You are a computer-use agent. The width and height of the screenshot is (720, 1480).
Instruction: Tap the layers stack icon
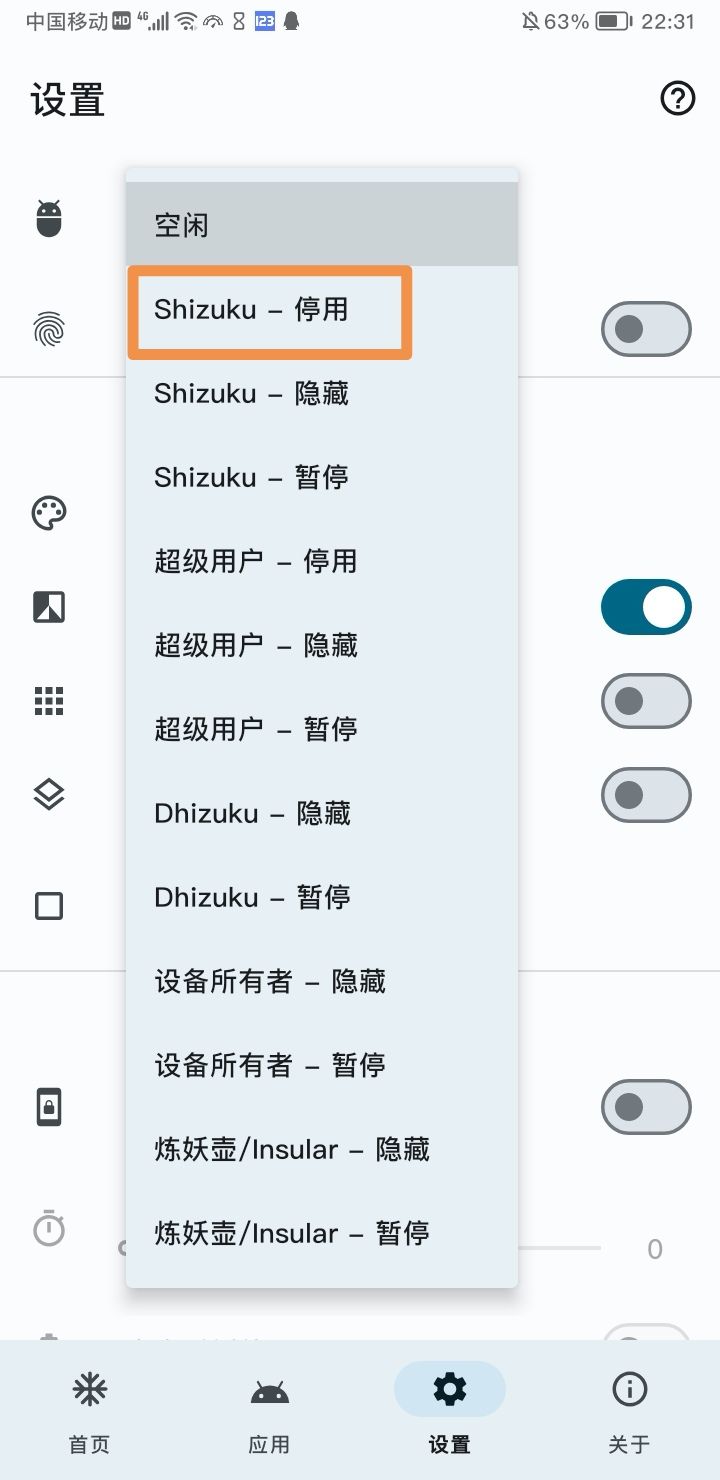pyautogui.click(x=49, y=795)
